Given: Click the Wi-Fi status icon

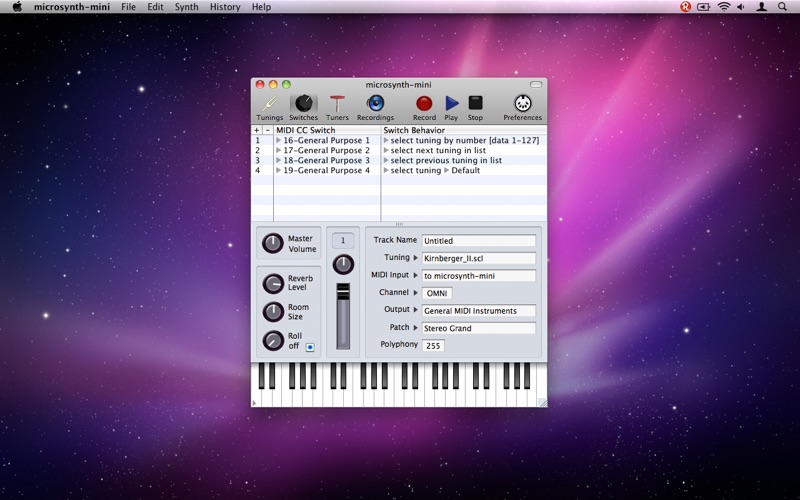Looking at the screenshot, I should pyautogui.click(x=723, y=7).
